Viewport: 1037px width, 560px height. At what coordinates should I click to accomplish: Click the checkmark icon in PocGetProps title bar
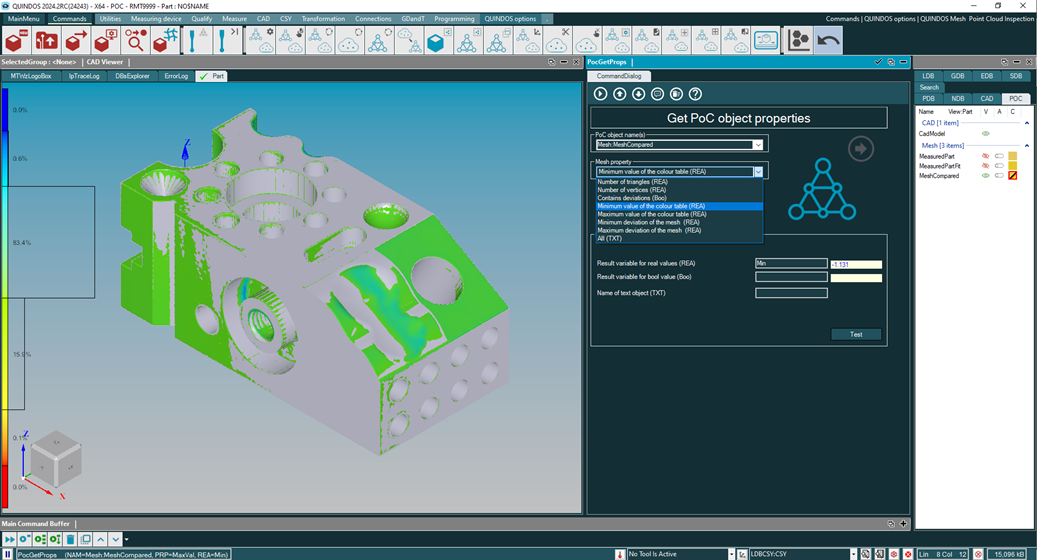pyautogui.click(x=878, y=61)
